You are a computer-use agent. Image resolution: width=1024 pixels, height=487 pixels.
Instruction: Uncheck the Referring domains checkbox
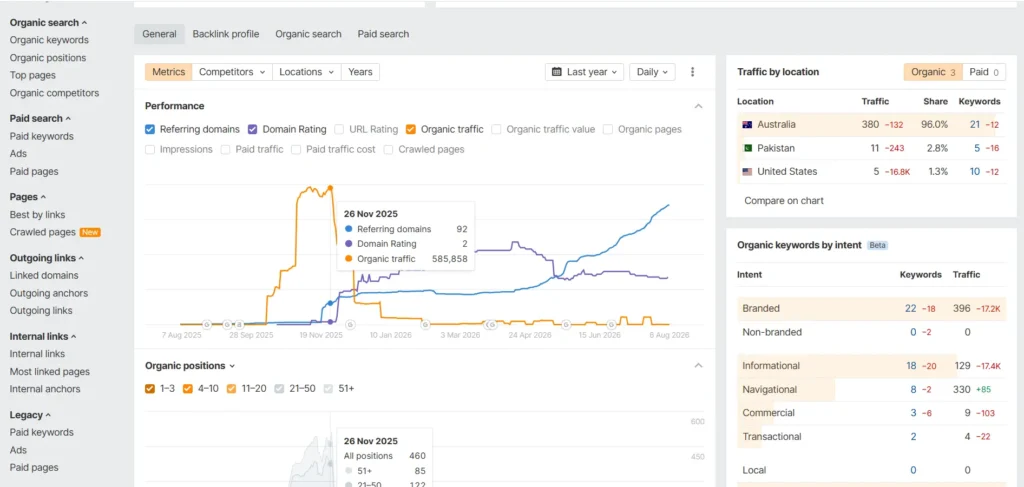[150, 129]
